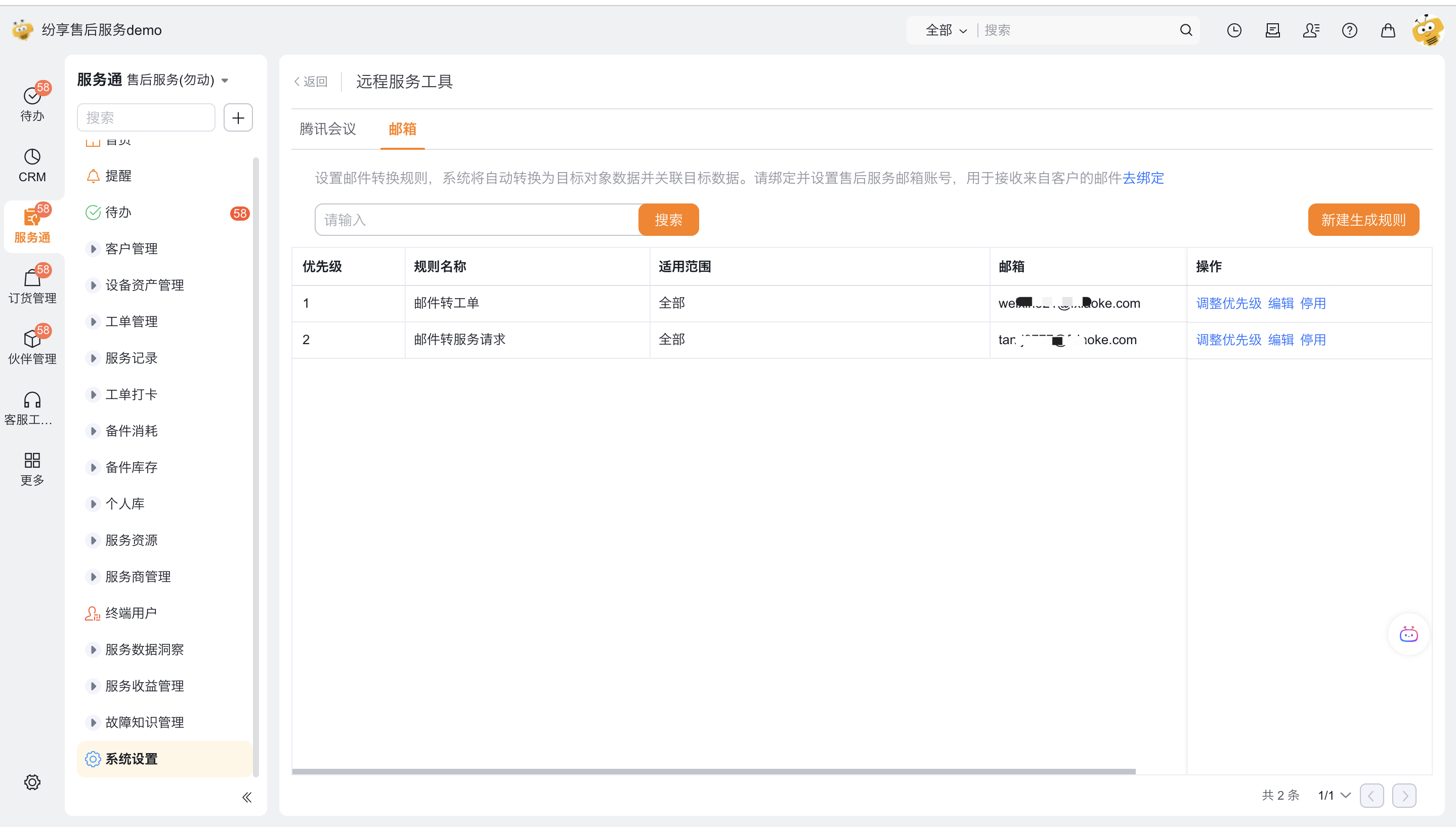Click the 请输入 rule search field
Screen dimensions: 1456x827
point(477,220)
